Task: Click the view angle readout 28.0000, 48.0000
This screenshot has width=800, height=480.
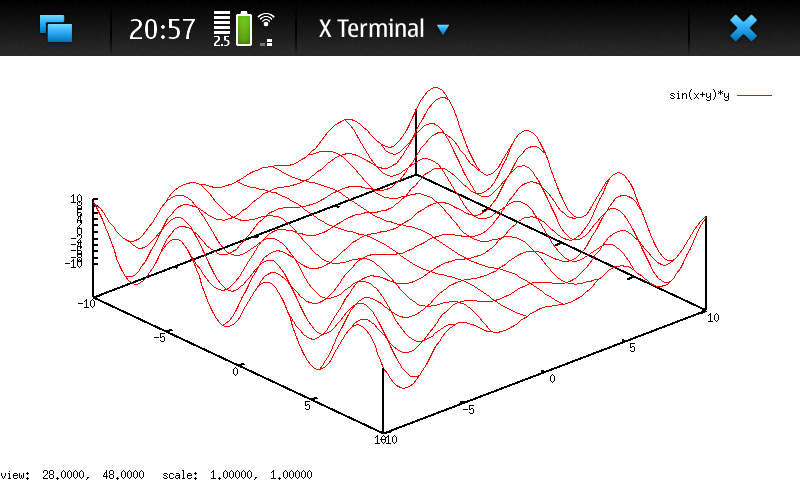Action: click(x=93, y=474)
